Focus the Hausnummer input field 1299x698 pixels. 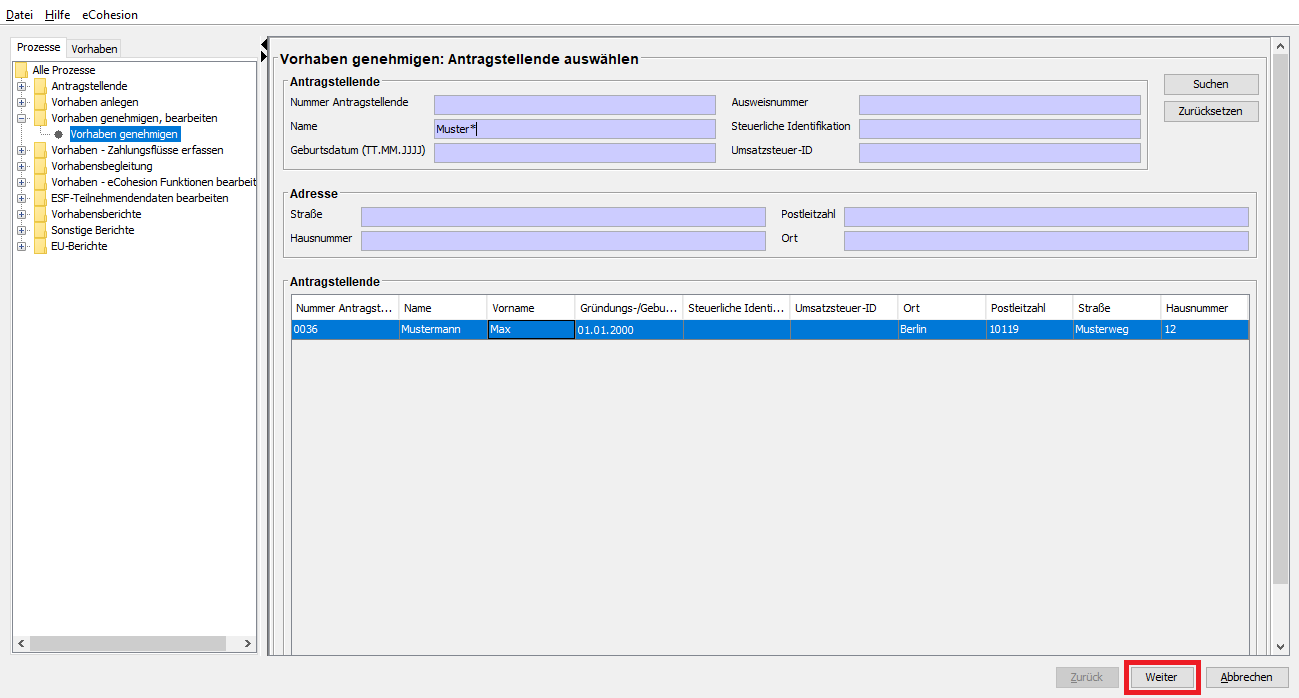tap(563, 241)
